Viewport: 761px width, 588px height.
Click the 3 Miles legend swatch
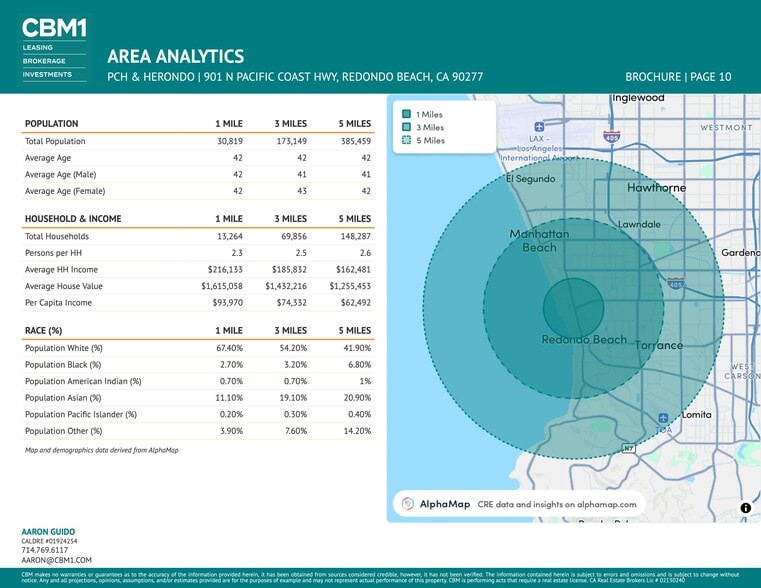(406, 127)
